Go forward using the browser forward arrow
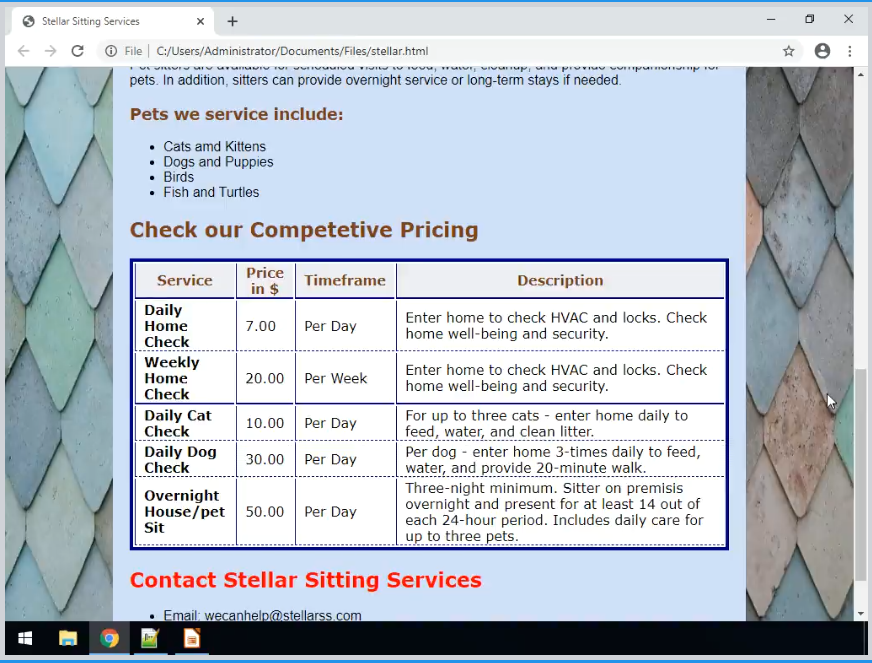 51,51
